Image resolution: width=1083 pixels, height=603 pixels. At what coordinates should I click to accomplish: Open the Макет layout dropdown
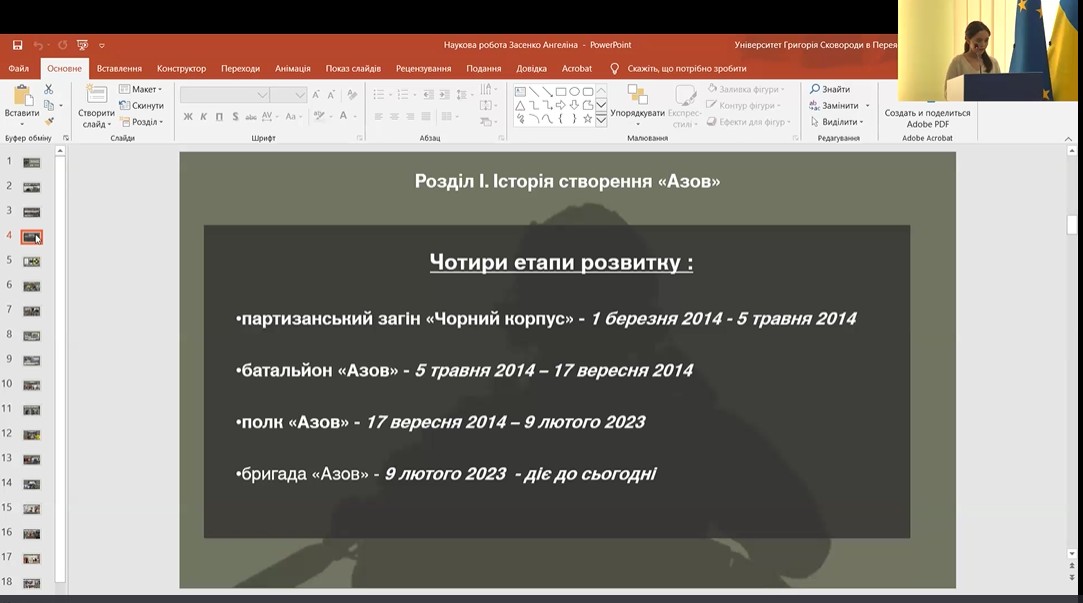coord(141,89)
